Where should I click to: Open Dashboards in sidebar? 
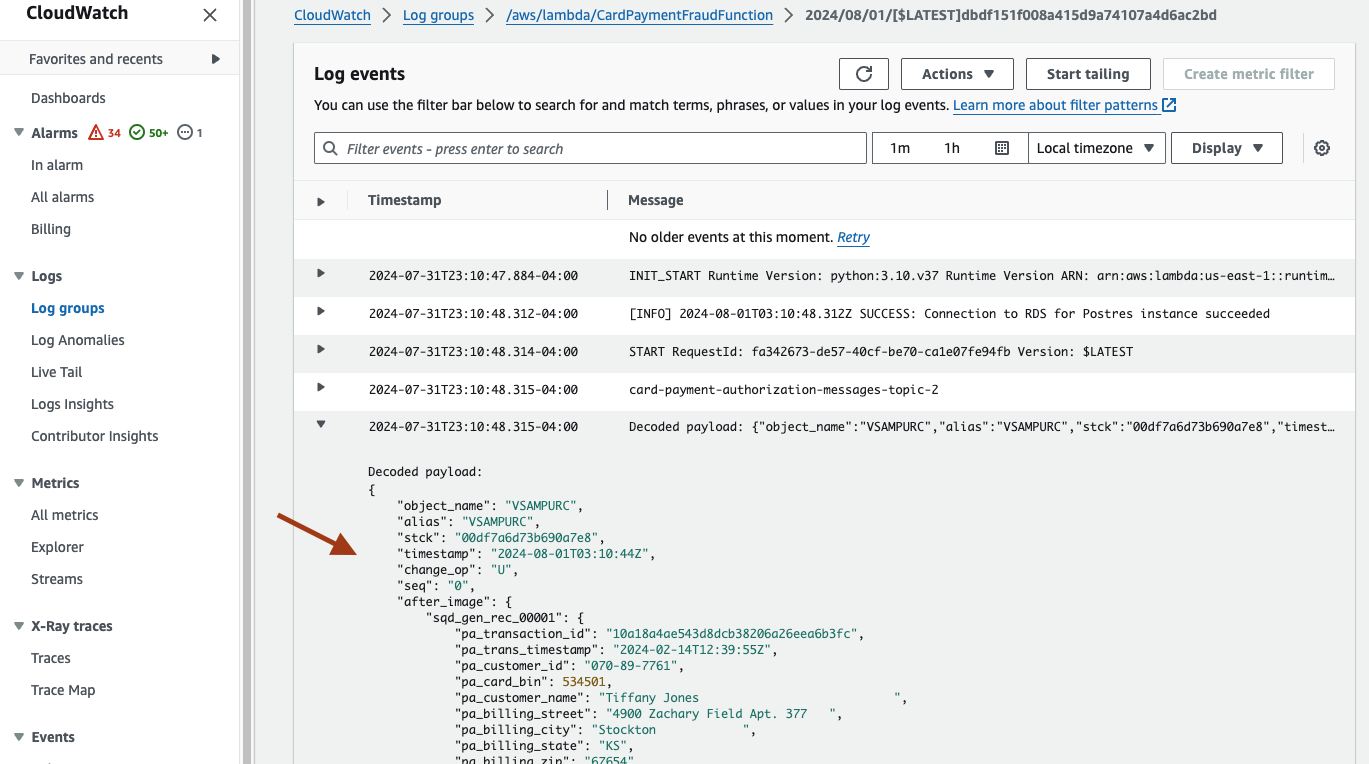[68, 98]
